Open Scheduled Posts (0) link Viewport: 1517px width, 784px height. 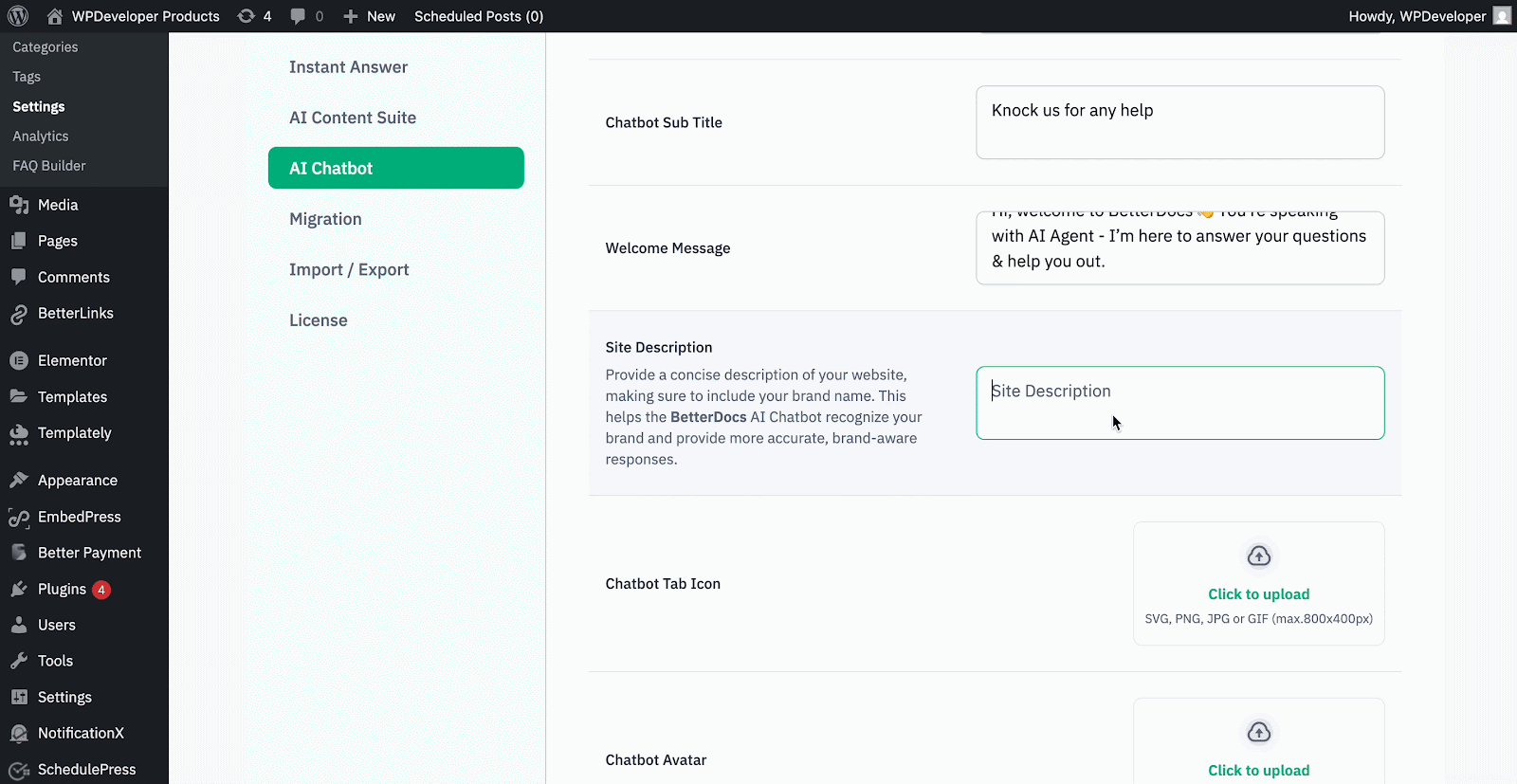[479, 16]
